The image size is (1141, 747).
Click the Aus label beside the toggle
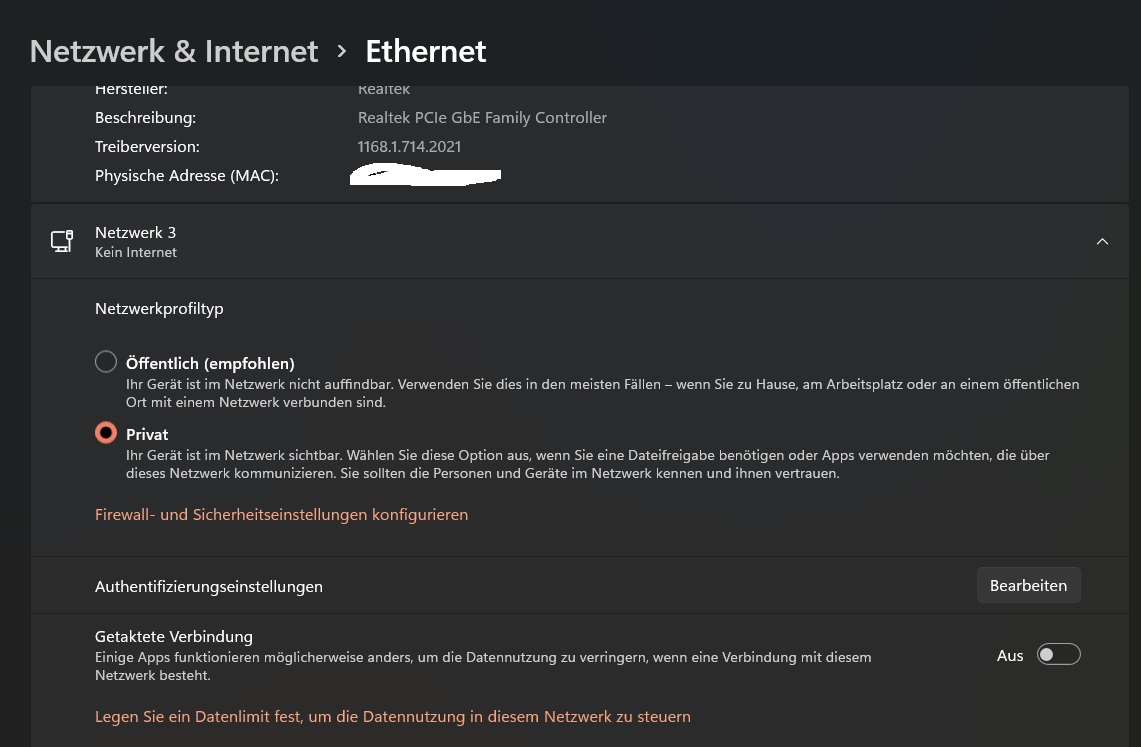coord(1010,656)
